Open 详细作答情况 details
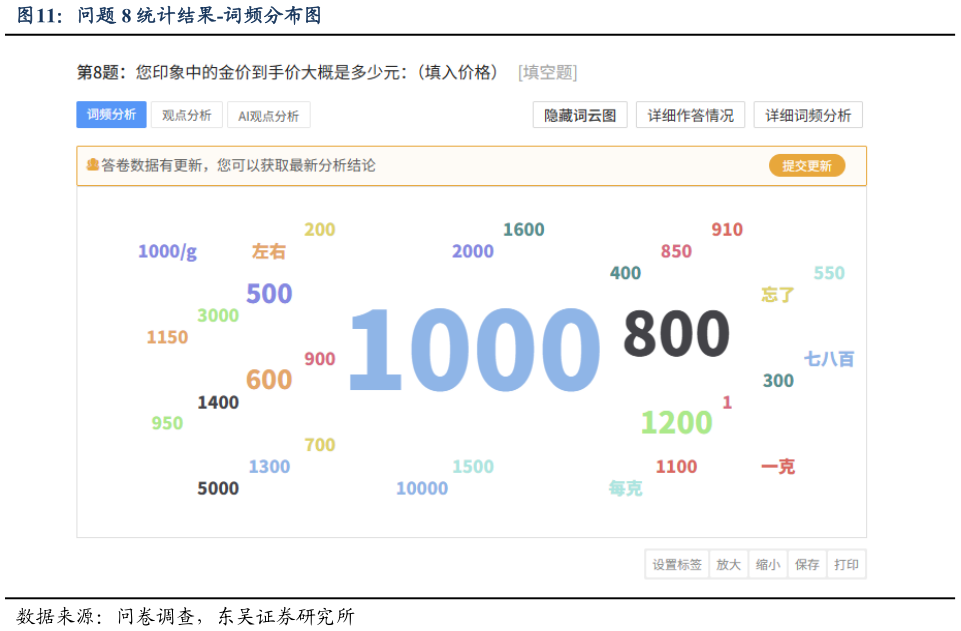Screen dimensions: 961x631 click(690, 115)
